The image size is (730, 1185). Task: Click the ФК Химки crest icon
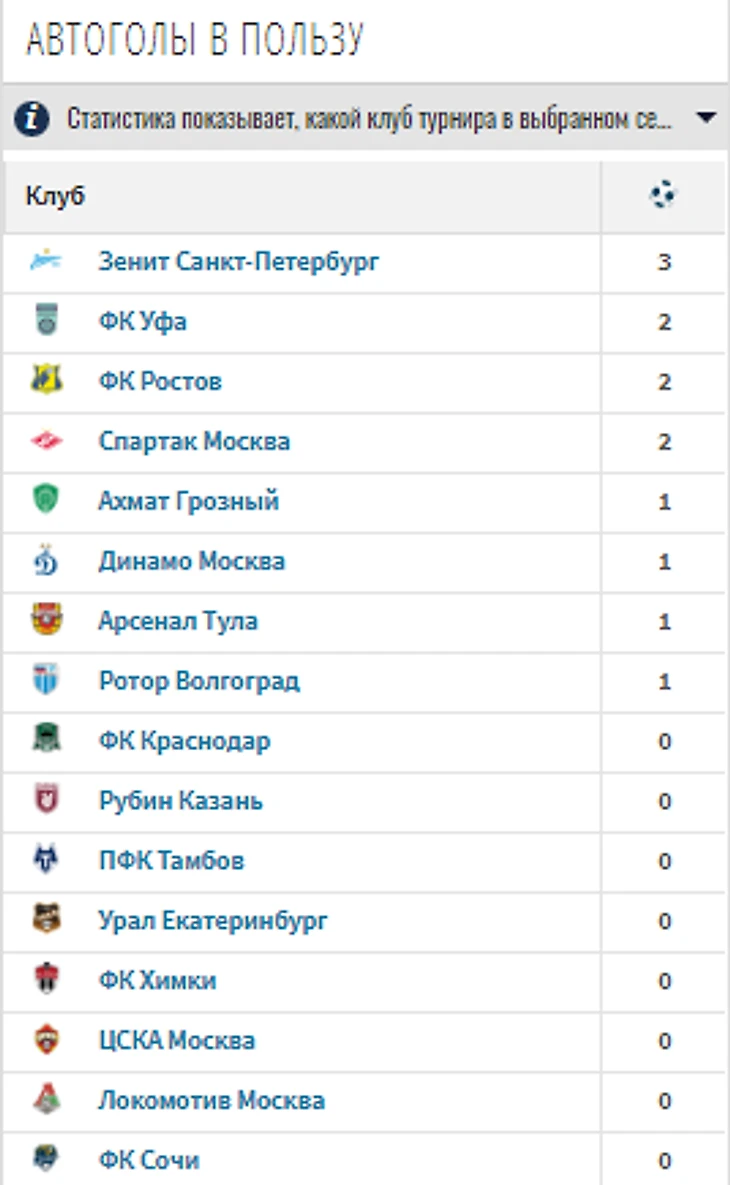(46, 979)
